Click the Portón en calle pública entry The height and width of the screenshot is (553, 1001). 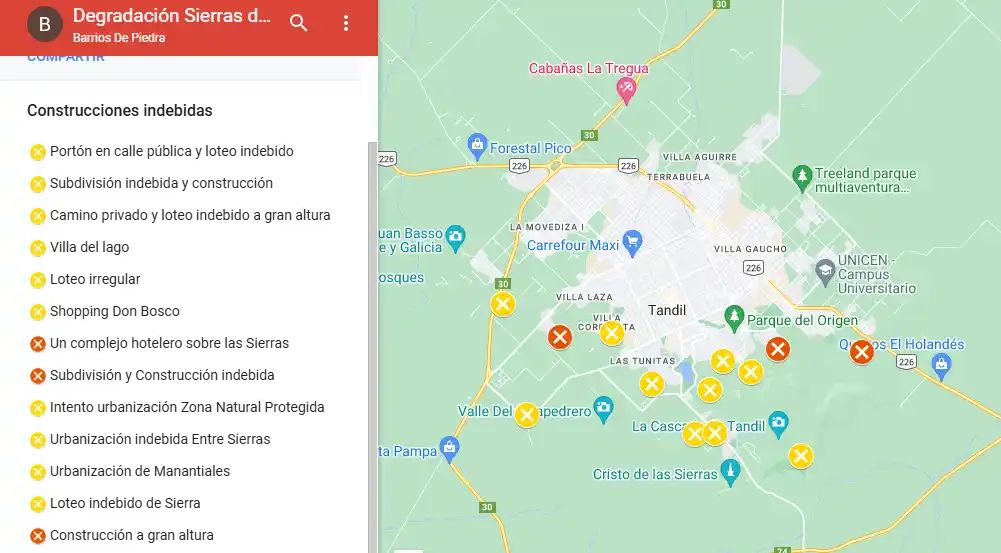[171, 151]
